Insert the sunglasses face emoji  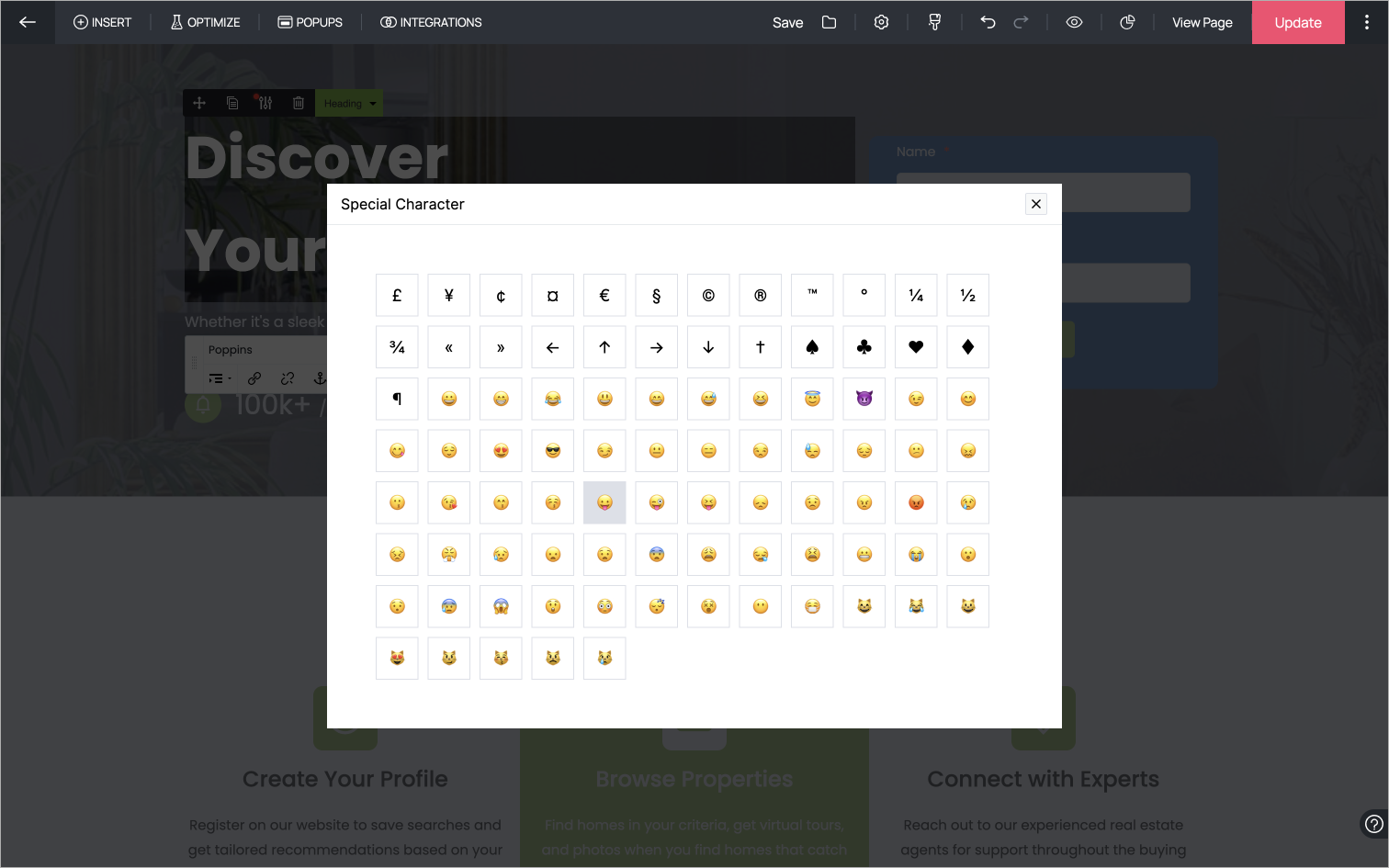click(x=553, y=451)
